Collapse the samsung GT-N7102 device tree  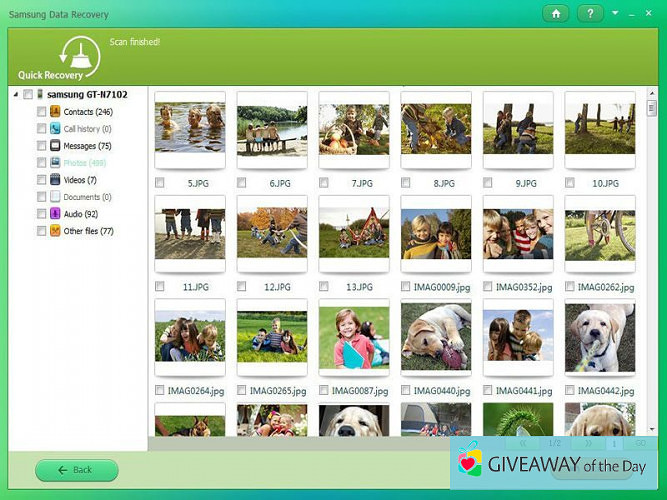pos(16,94)
